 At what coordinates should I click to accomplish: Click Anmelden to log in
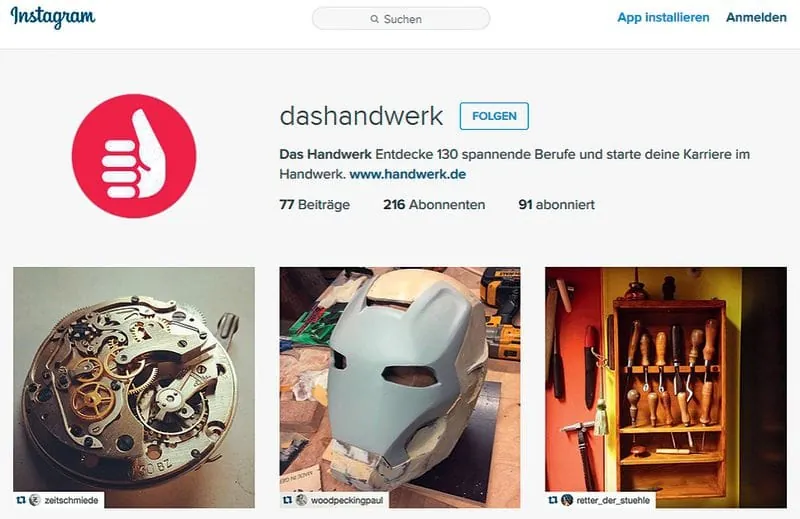click(x=756, y=17)
